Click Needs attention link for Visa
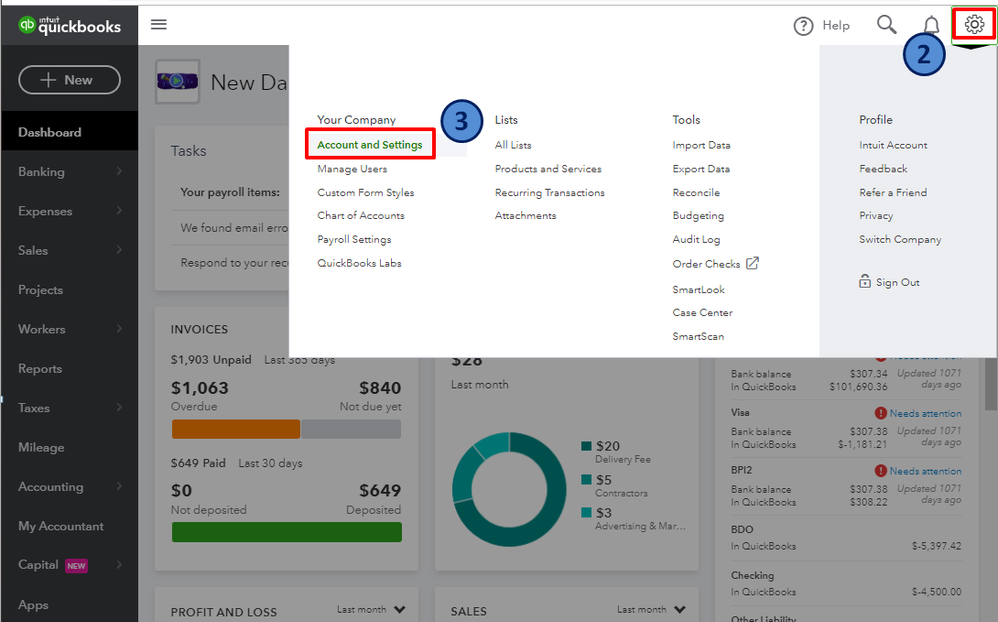This screenshot has height=622, width=998. (925, 414)
